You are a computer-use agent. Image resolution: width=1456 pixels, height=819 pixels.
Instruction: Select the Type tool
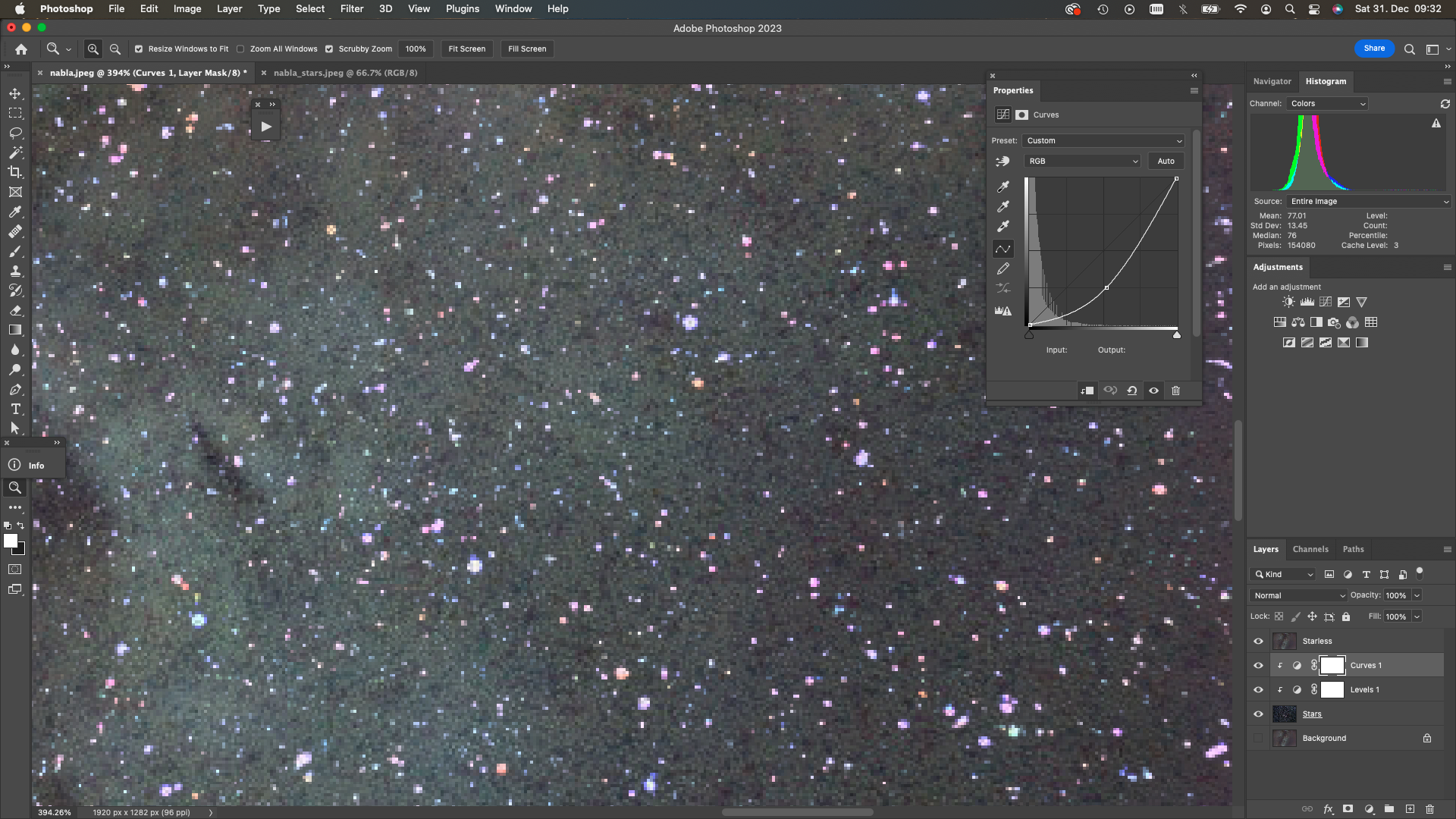pyautogui.click(x=15, y=409)
